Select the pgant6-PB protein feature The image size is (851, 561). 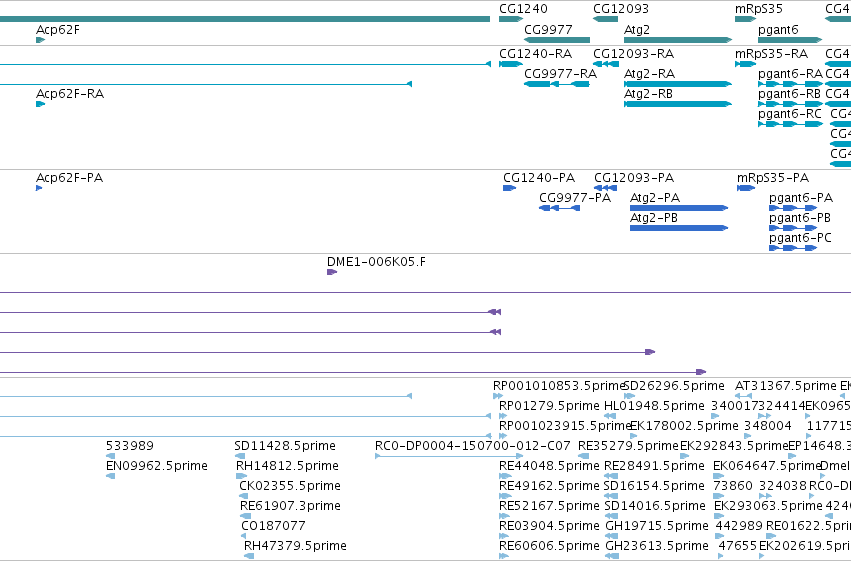tap(793, 228)
